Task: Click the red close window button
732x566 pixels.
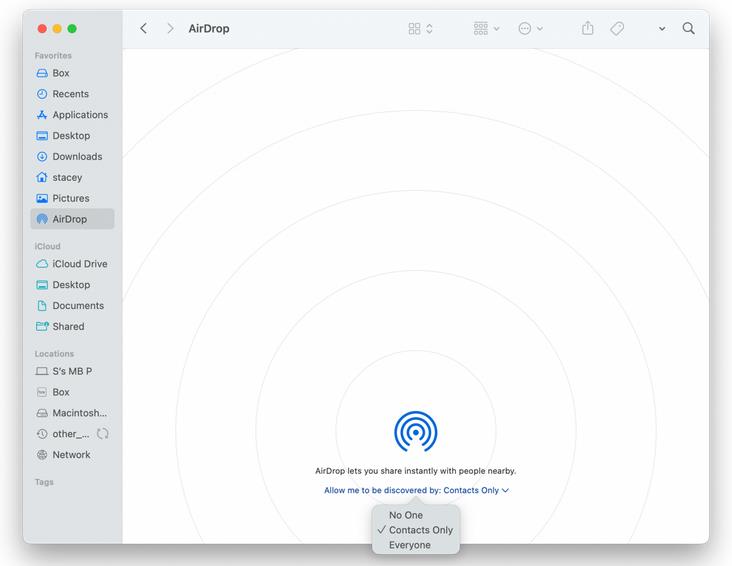Action: click(x=42, y=29)
